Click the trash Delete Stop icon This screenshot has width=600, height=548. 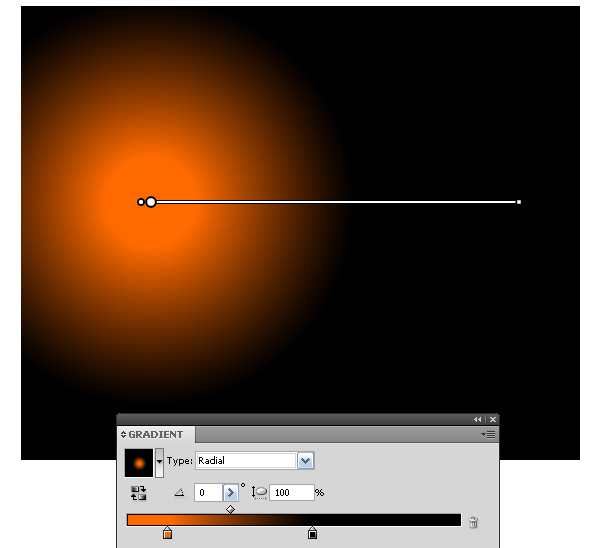[473, 522]
